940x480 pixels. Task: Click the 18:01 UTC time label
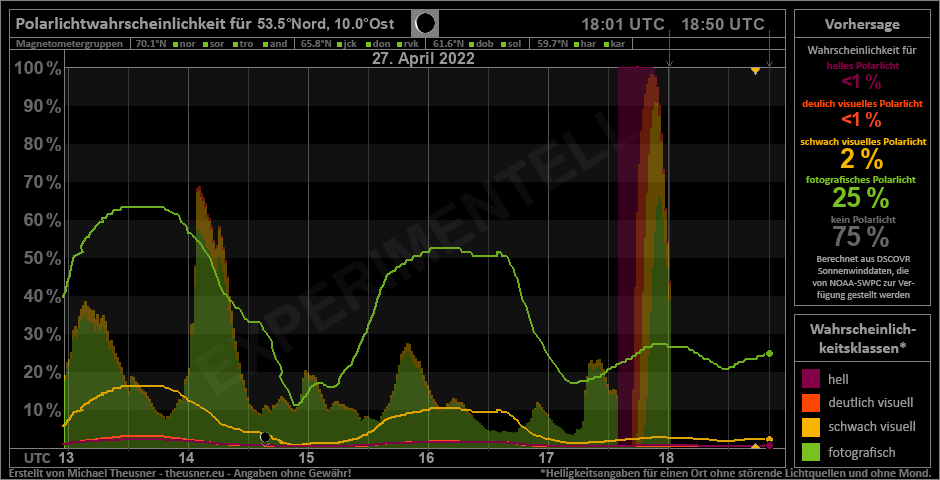(x=622, y=24)
